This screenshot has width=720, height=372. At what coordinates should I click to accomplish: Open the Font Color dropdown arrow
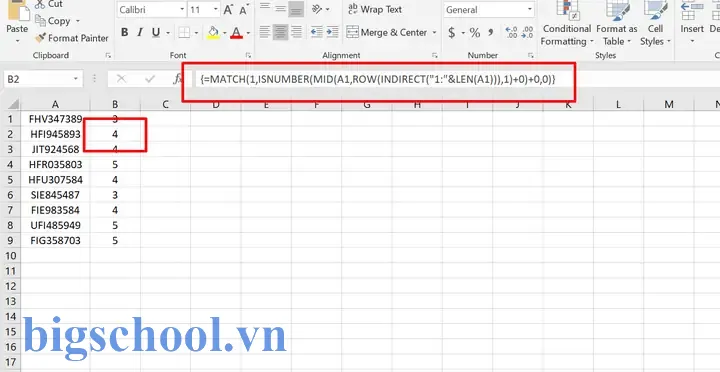click(x=248, y=33)
